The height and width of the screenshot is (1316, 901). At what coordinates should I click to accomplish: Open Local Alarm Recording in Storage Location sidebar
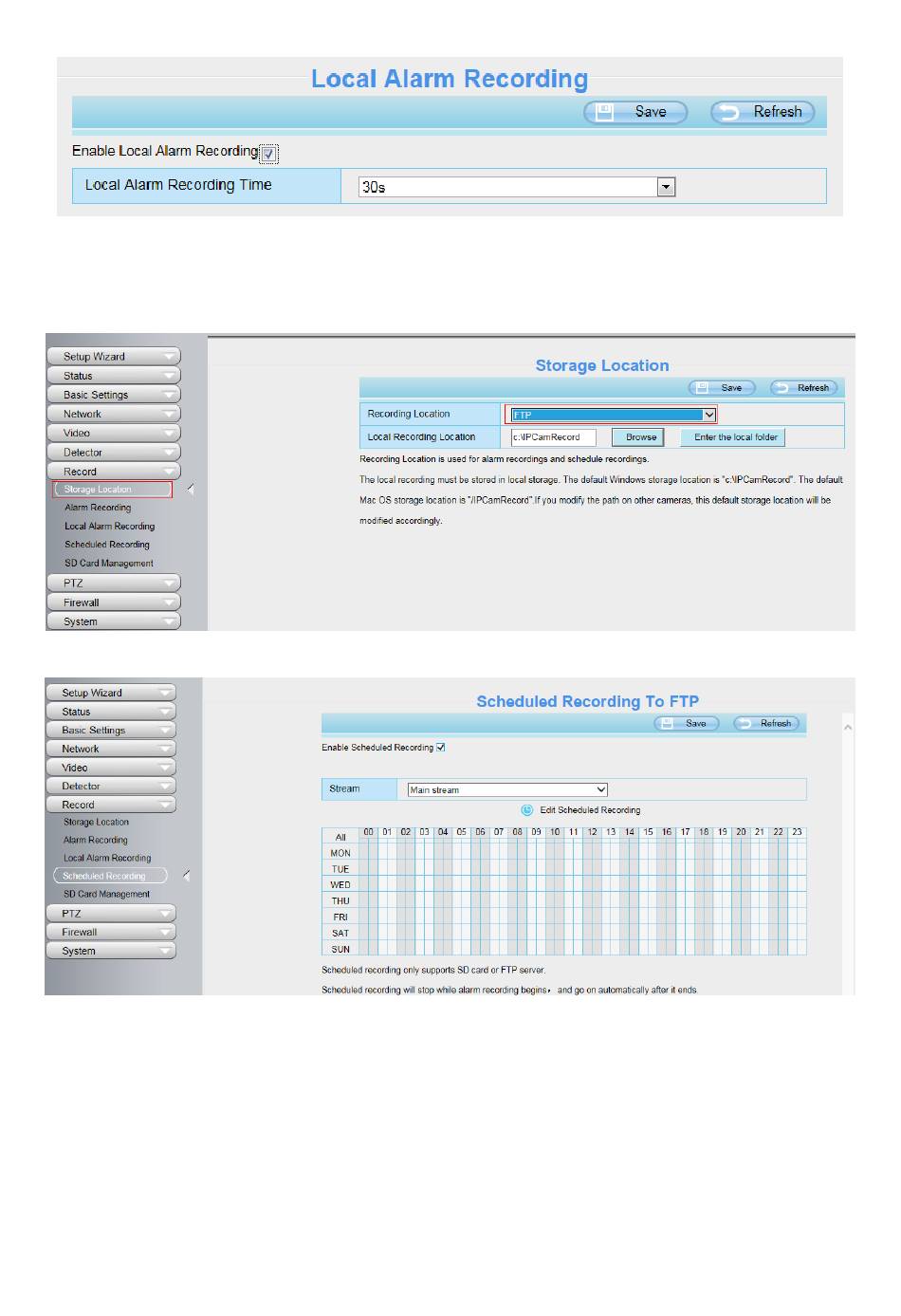(109, 527)
